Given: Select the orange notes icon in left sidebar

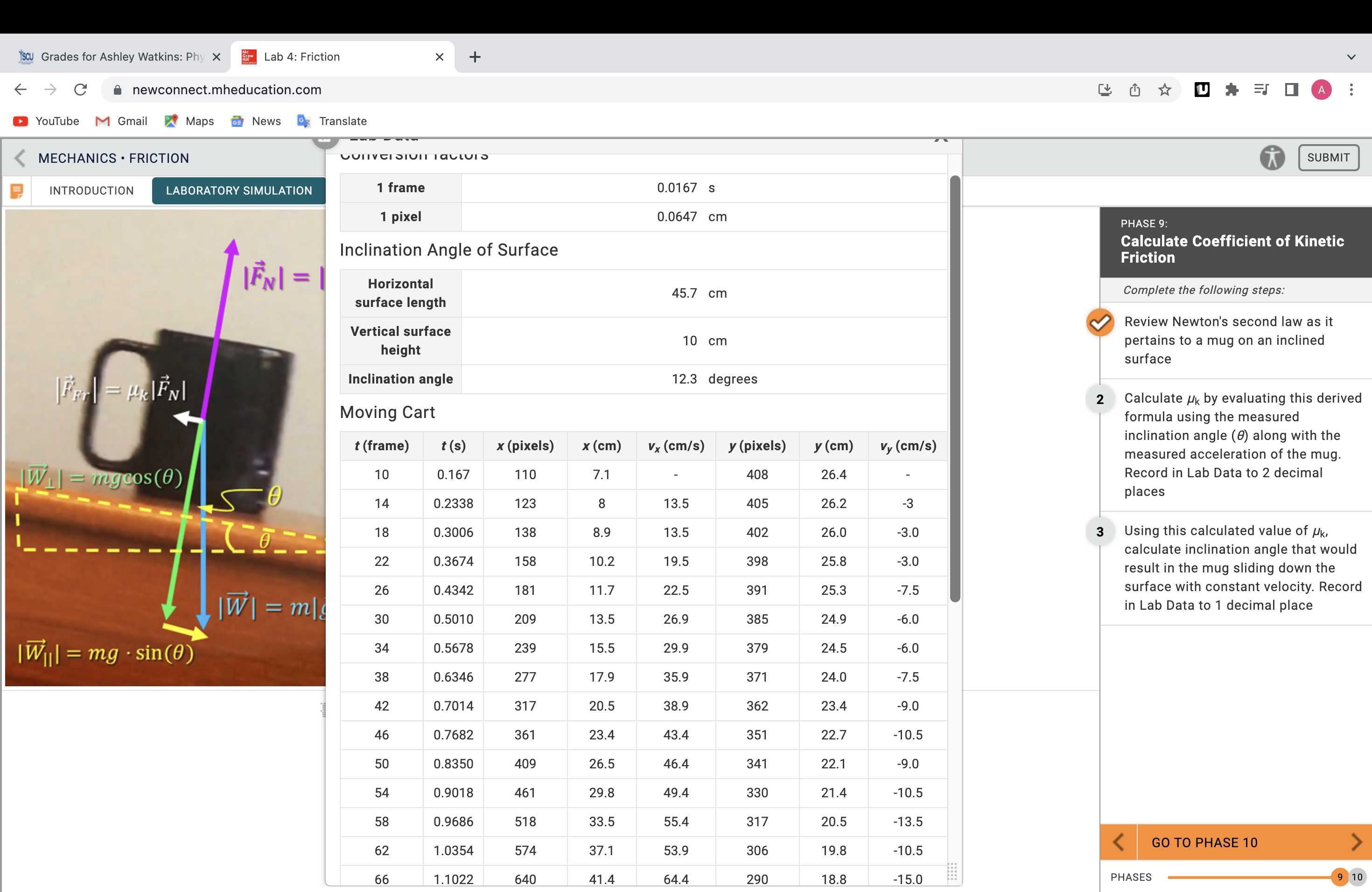Looking at the screenshot, I should [17, 191].
